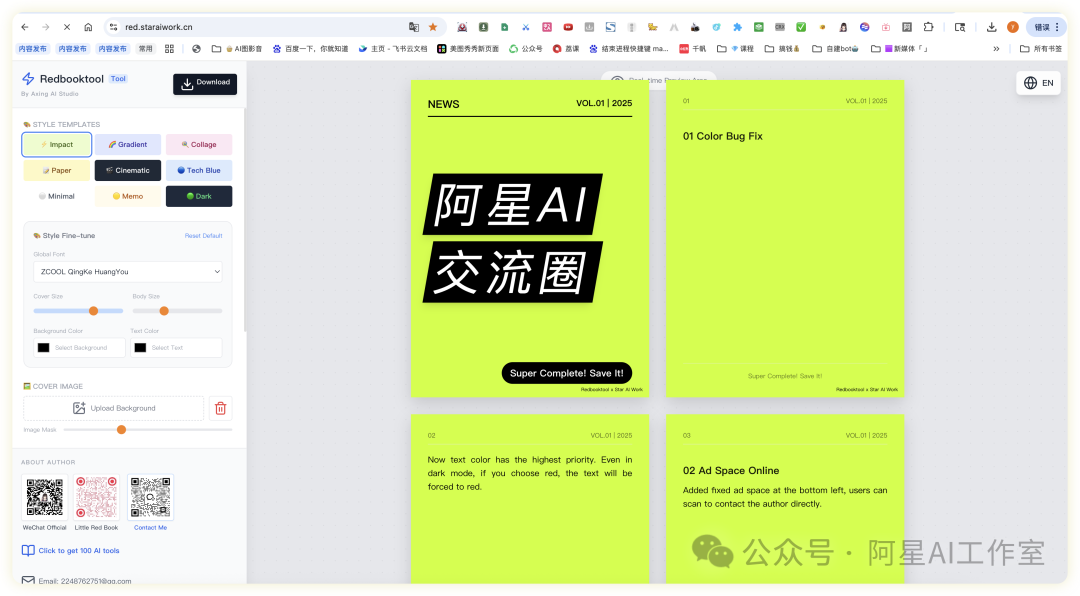Download the generated card images
Viewport: 1080px width, 596px height.
(x=205, y=83)
